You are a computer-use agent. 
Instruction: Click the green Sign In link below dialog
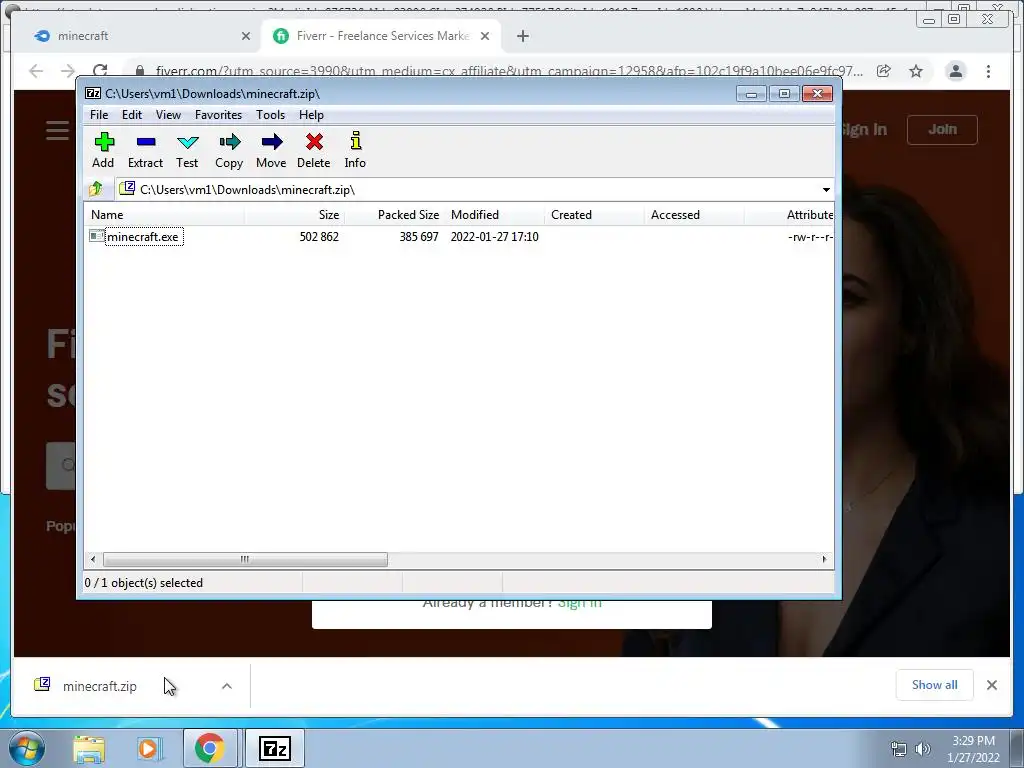click(x=580, y=603)
